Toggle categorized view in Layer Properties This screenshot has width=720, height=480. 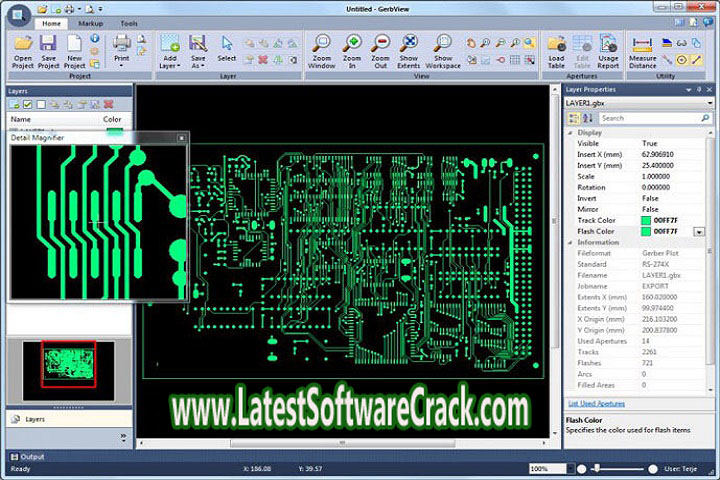[573, 118]
